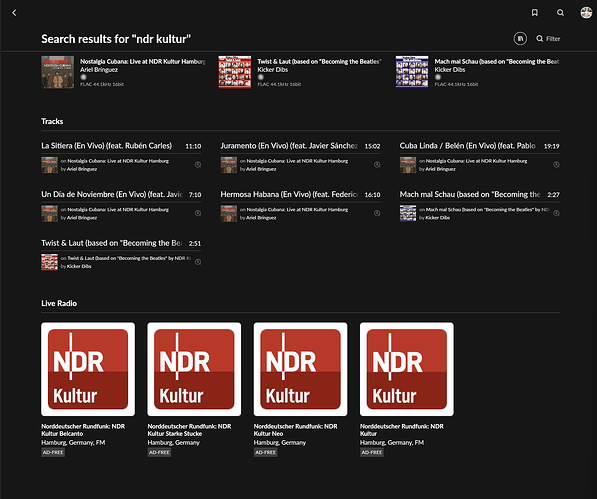Open the Mach mal Schau album cover
Viewport: 597px width, 499px height.
click(412, 72)
